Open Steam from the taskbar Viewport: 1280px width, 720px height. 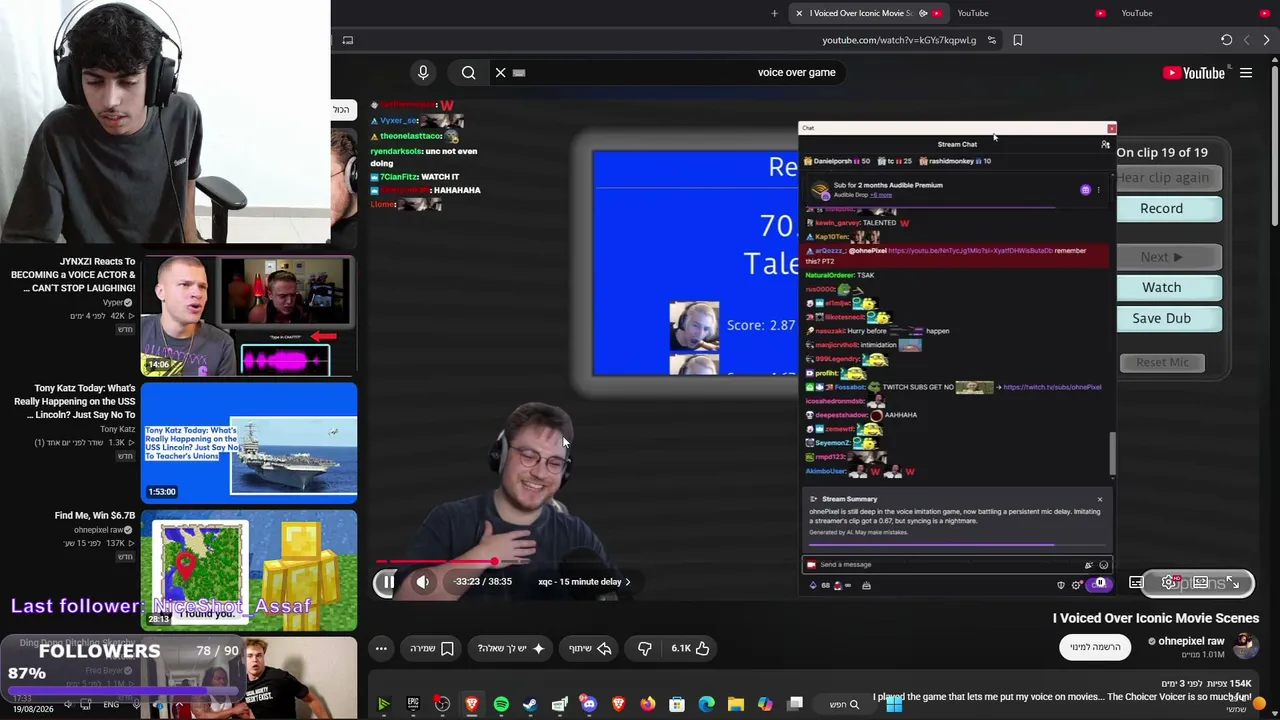530,704
